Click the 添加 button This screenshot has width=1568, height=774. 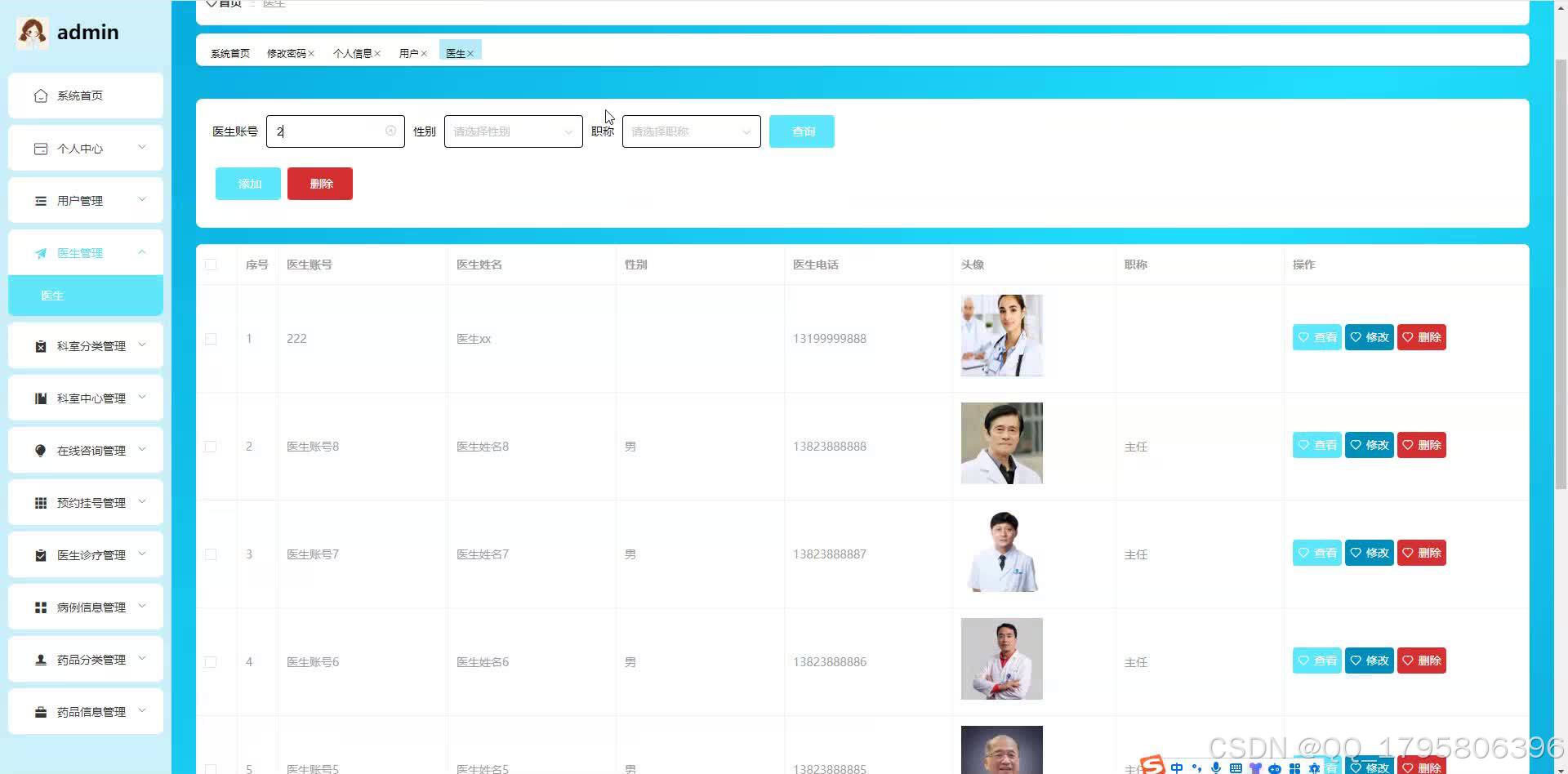(248, 184)
